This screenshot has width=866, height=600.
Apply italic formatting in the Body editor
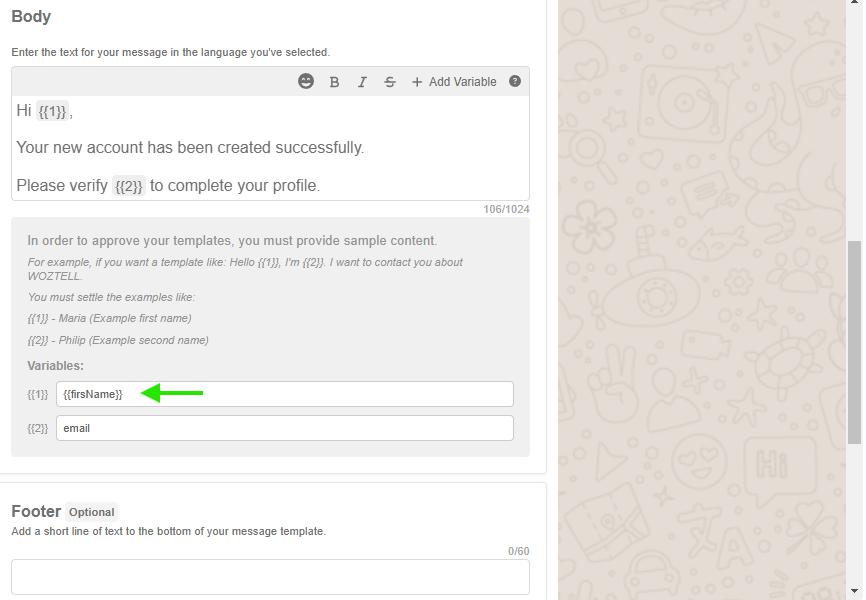pos(362,82)
